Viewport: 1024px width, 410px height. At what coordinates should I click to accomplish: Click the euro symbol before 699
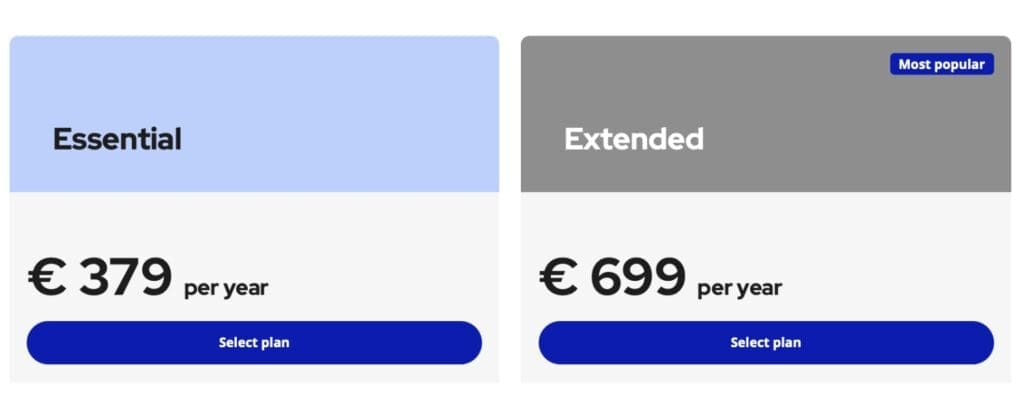559,278
